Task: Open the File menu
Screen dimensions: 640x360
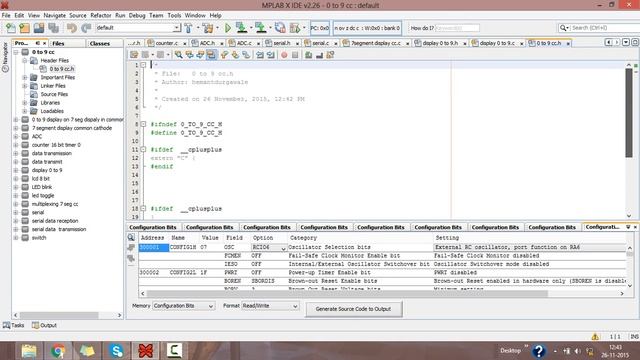Action: [x=6, y=16]
